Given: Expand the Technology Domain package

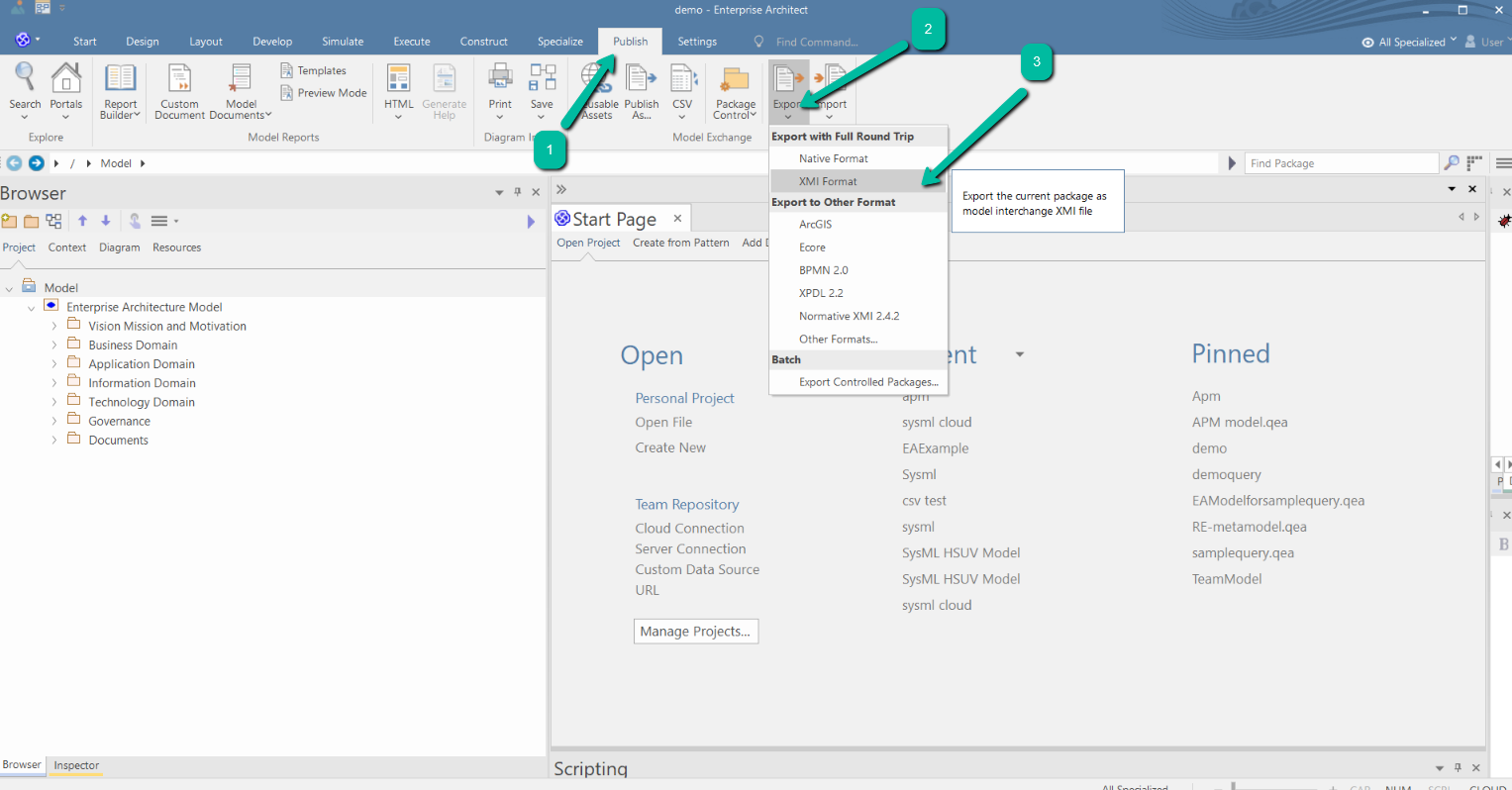Looking at the screenshot, I should click(x=53, y=402).
